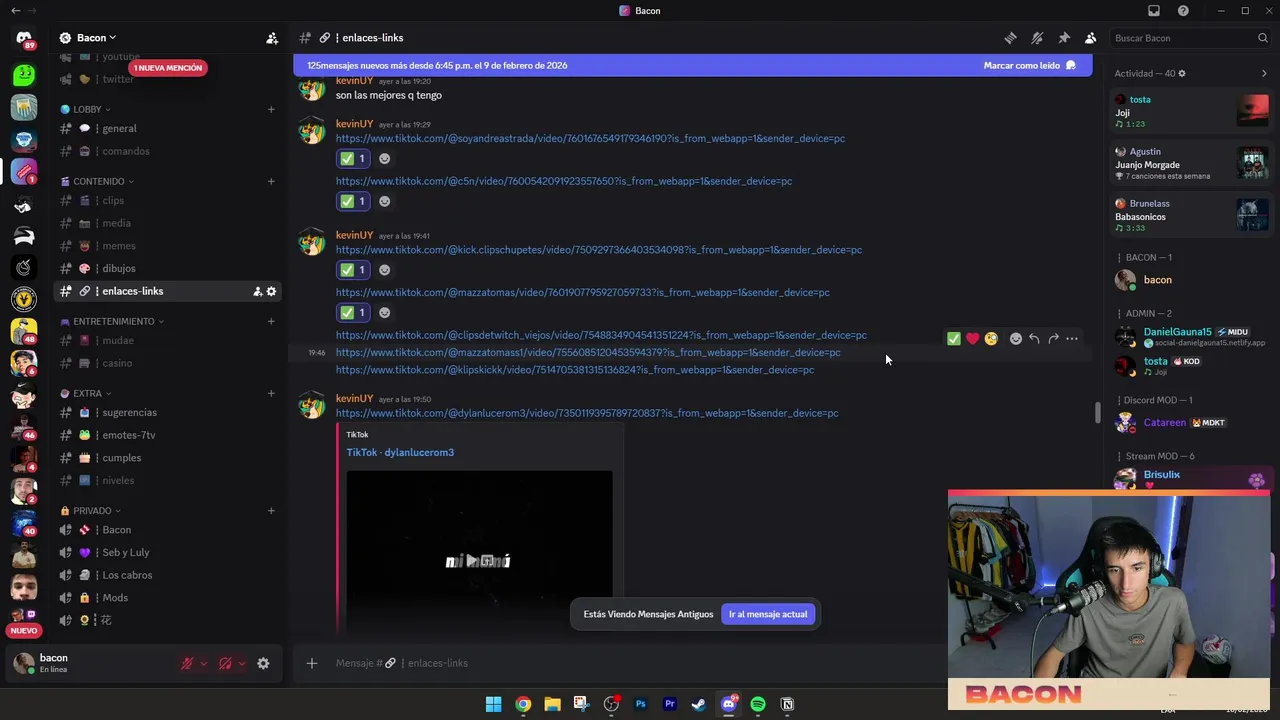Toggle checkmark reaction on soyandreastrada link
This screenshot has height=720, width=1280.
[x=353, y=158]
